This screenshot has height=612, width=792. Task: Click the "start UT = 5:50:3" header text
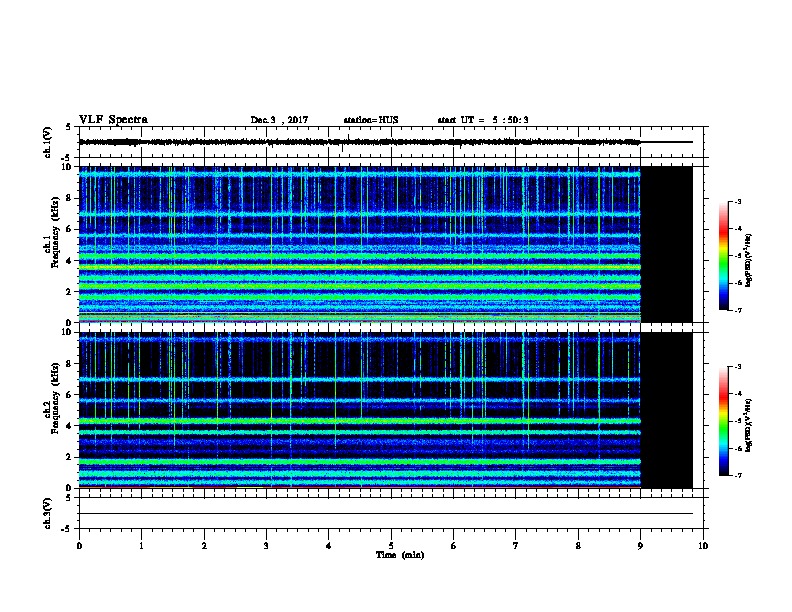483,120
